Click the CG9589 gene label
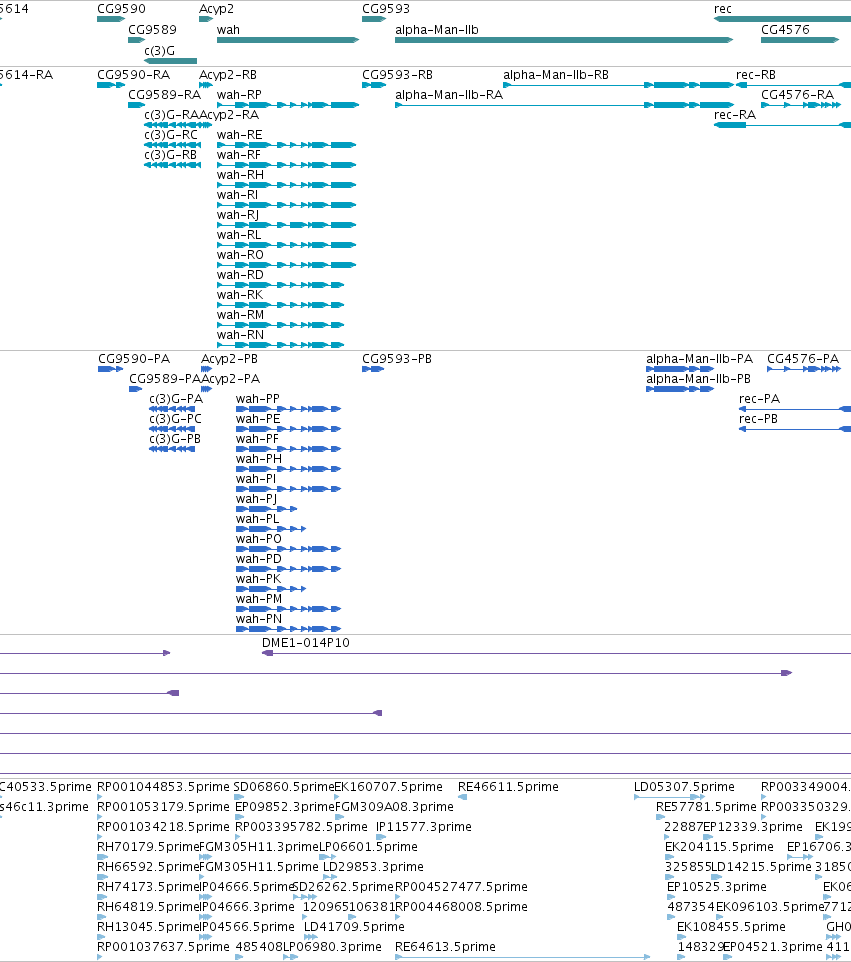Screen dimensions: 851x962 [x=152, y=29]
